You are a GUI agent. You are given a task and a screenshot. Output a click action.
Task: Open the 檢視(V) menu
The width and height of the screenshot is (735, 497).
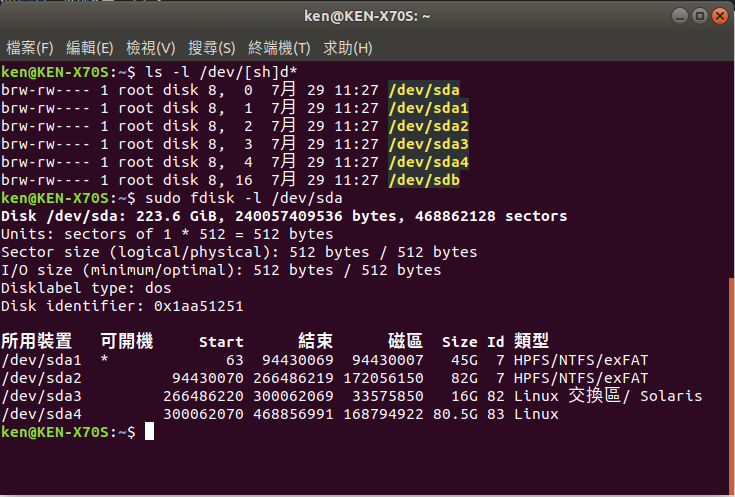pos(150,48)
